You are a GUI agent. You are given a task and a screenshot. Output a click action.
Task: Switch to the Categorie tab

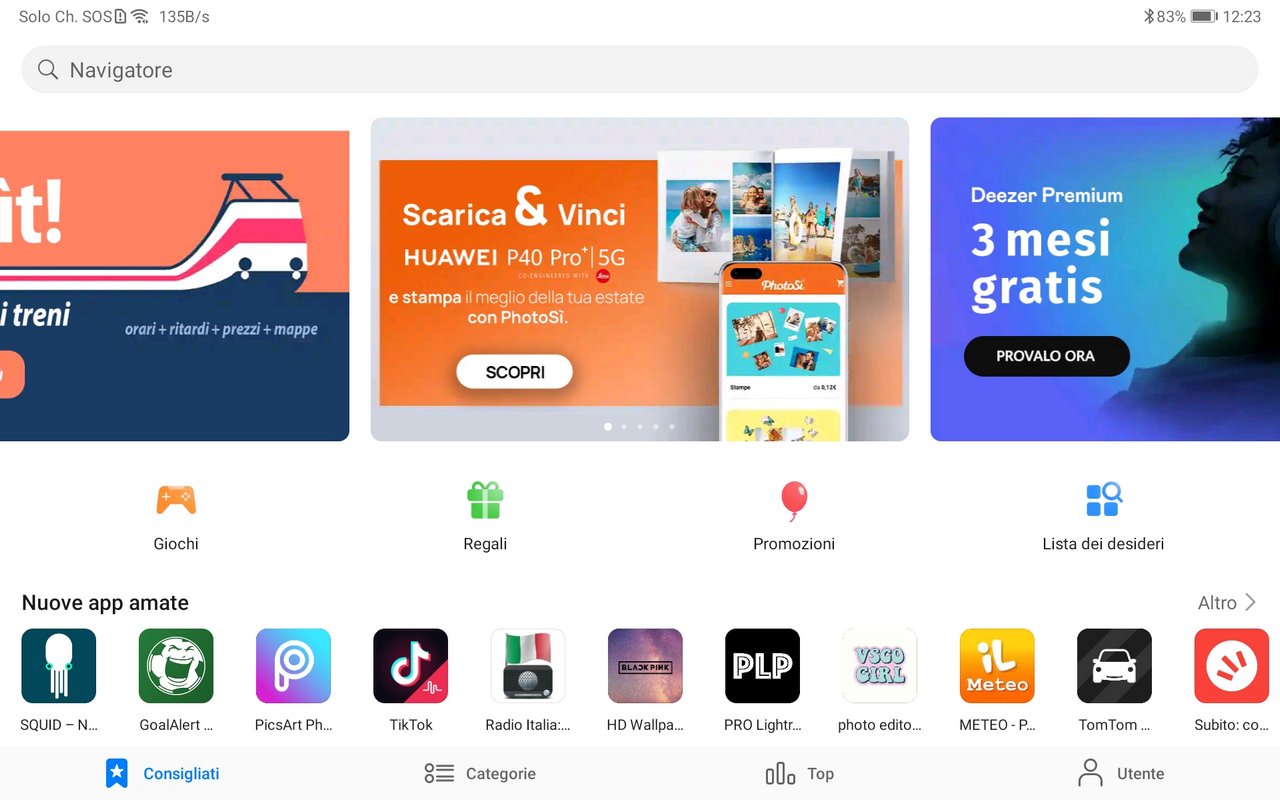(480, 773)
